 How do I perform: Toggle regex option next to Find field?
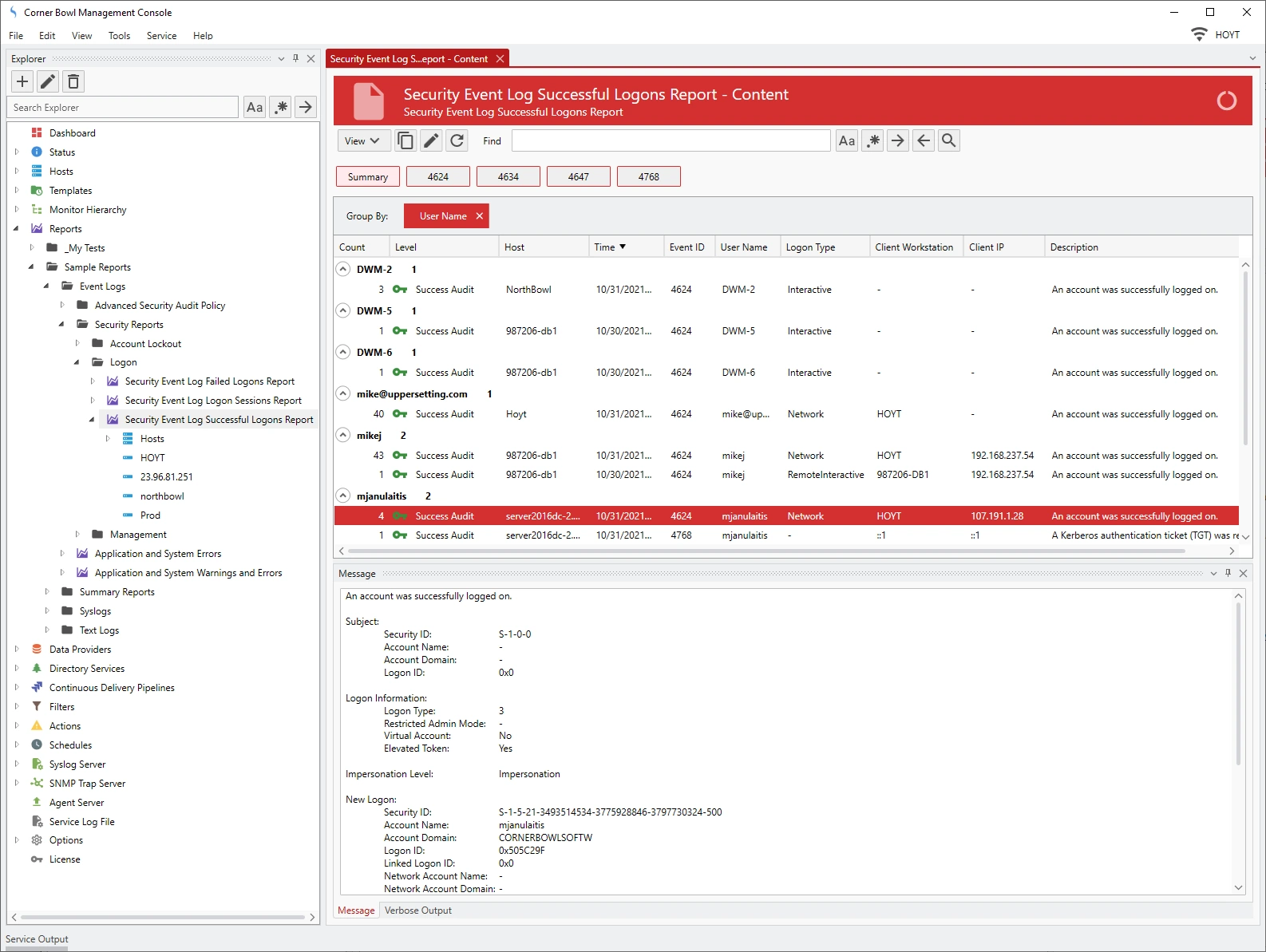click(873, 141)
